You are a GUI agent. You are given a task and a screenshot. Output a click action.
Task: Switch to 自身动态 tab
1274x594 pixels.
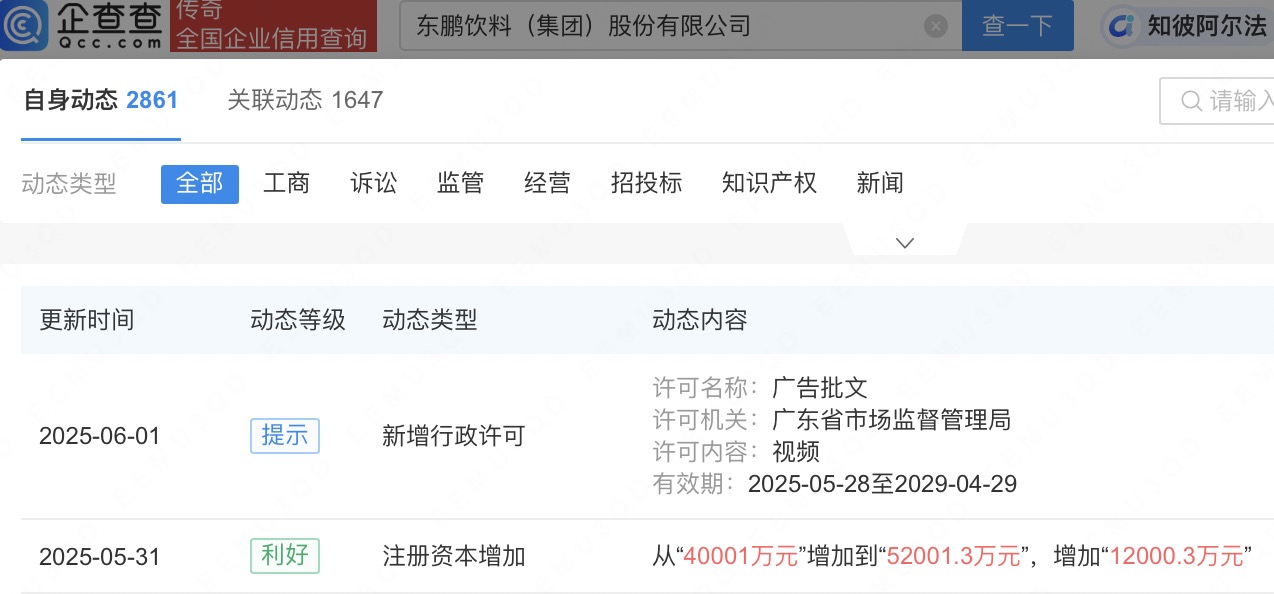100,100
